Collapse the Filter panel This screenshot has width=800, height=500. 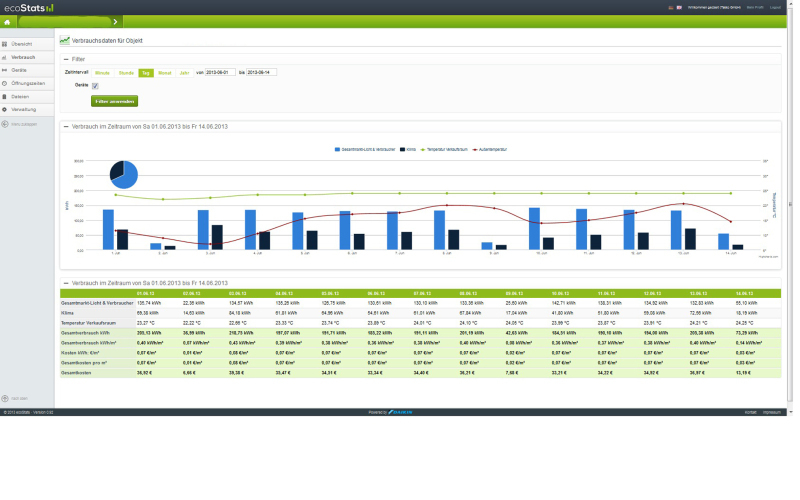(x=66, y=59)
